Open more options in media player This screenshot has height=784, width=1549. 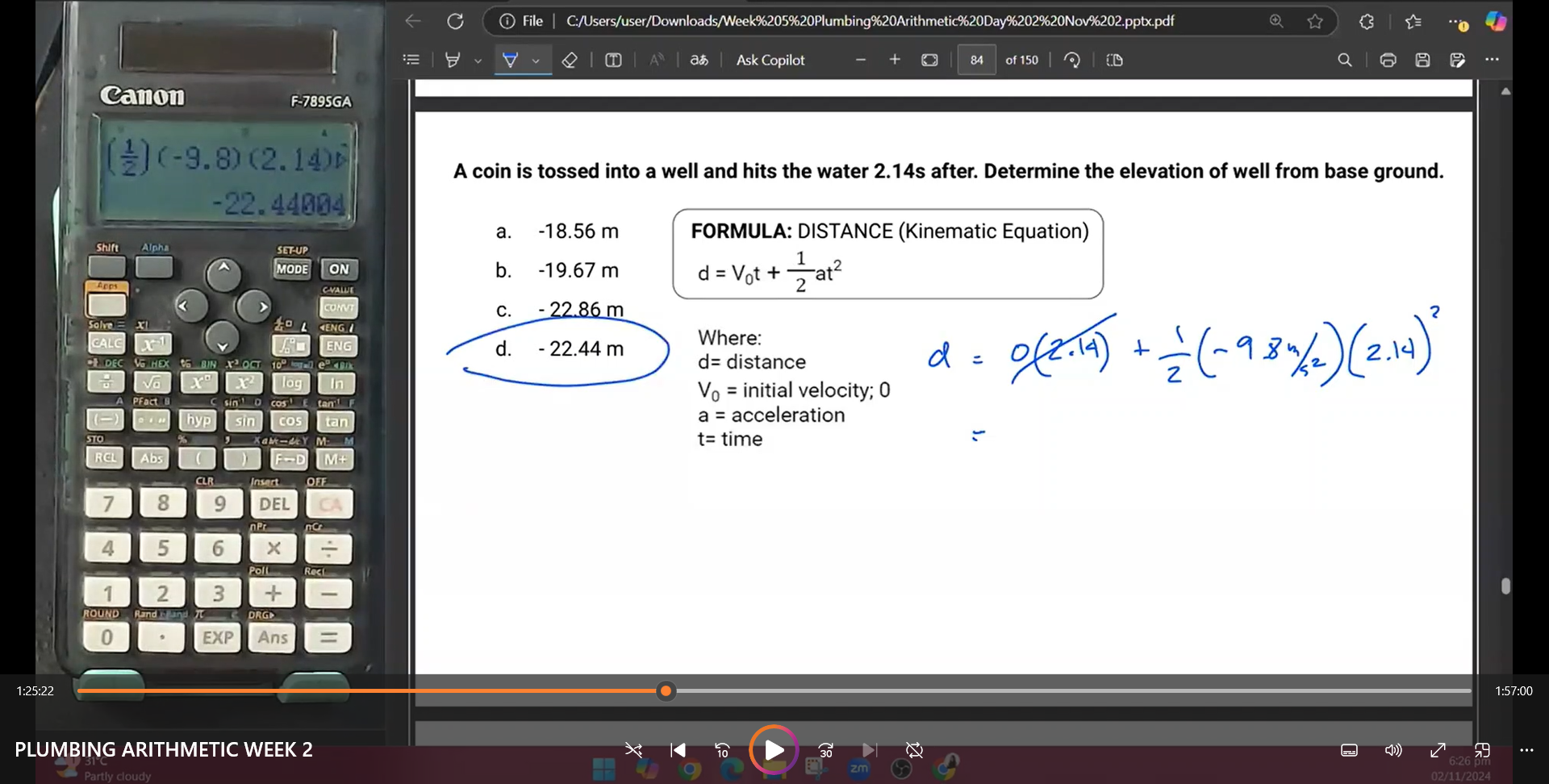(x=1526, y=750)
